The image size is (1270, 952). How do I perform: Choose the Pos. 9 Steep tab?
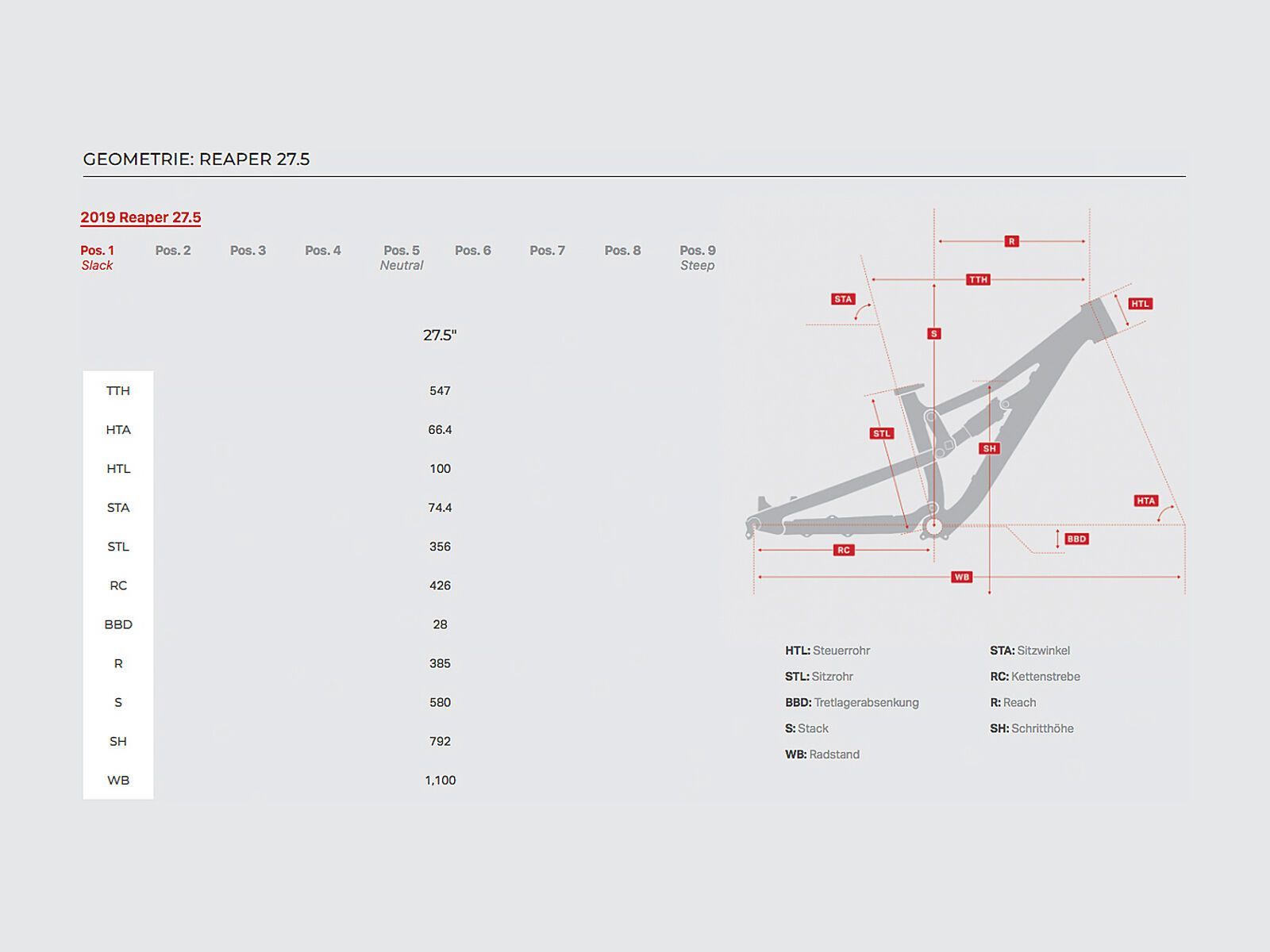pyautogui.click(x=698, y=257)
